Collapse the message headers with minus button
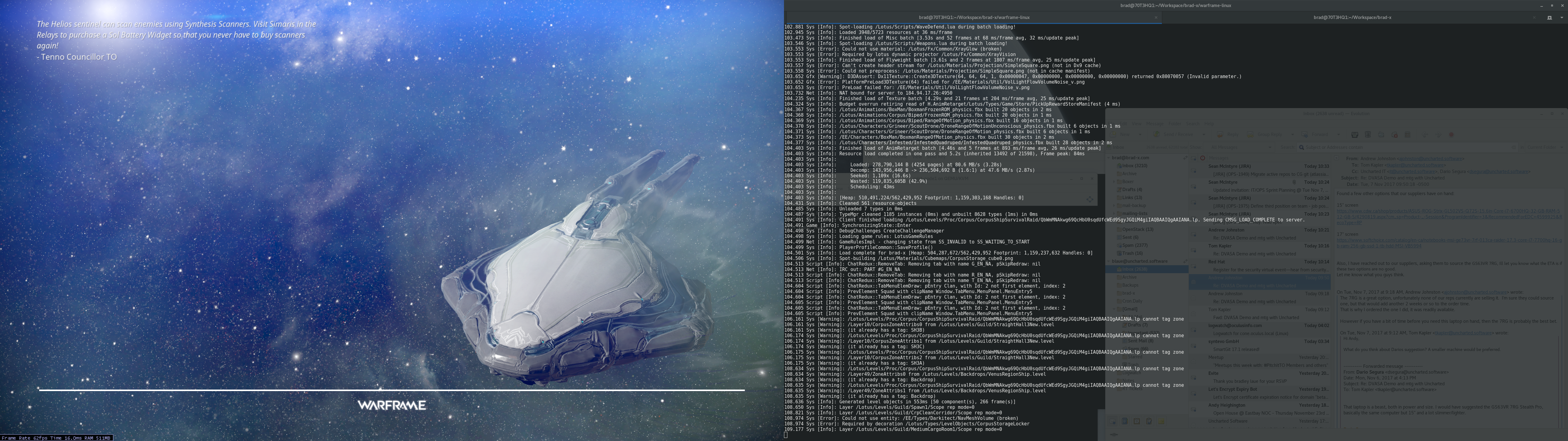Screen dimensions: 1568x441 click(1337, 158)
